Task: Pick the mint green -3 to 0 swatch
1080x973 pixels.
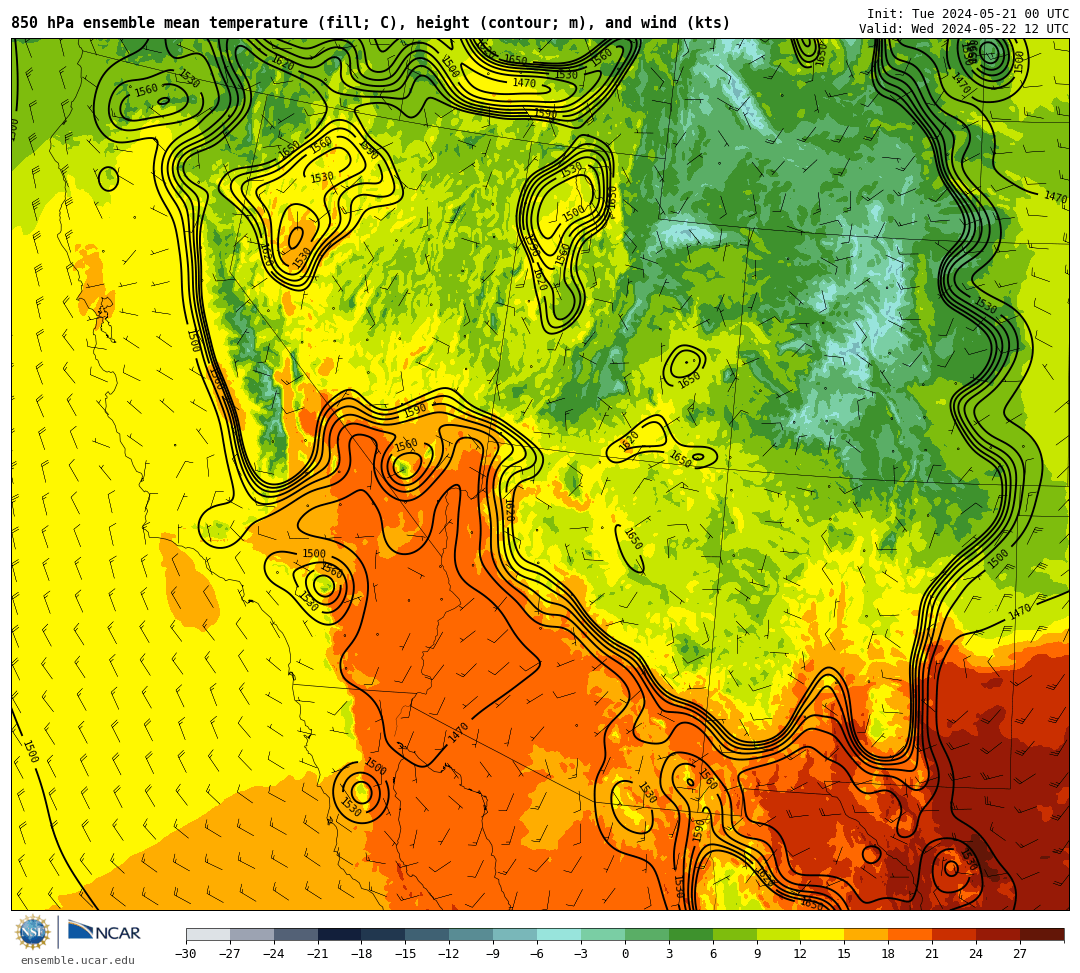Action: point(603,934)
